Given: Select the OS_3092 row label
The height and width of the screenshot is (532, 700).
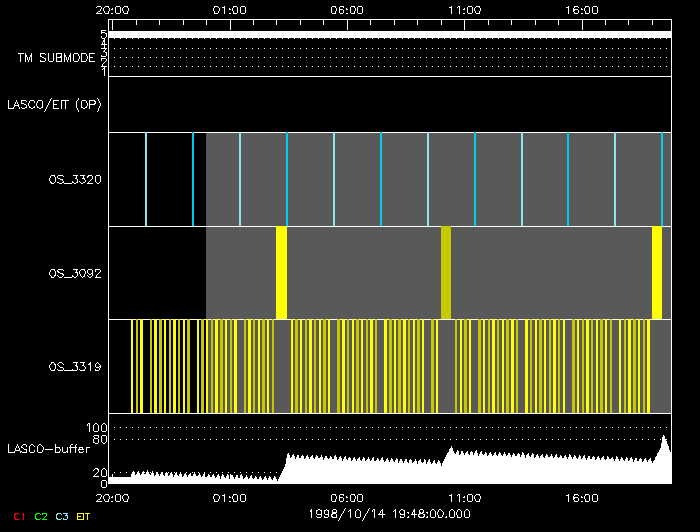Looking at the screenshot, I should pos(75,273).
